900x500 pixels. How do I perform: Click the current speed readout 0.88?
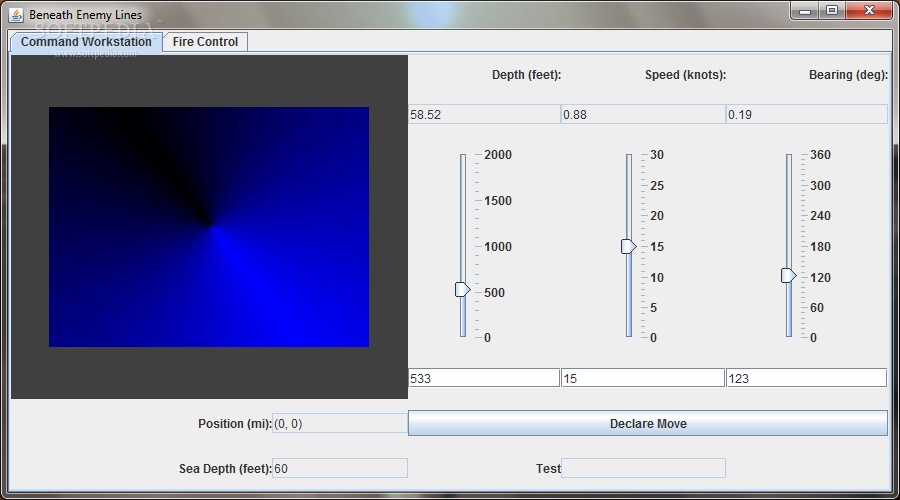click(x=643, y=114)
